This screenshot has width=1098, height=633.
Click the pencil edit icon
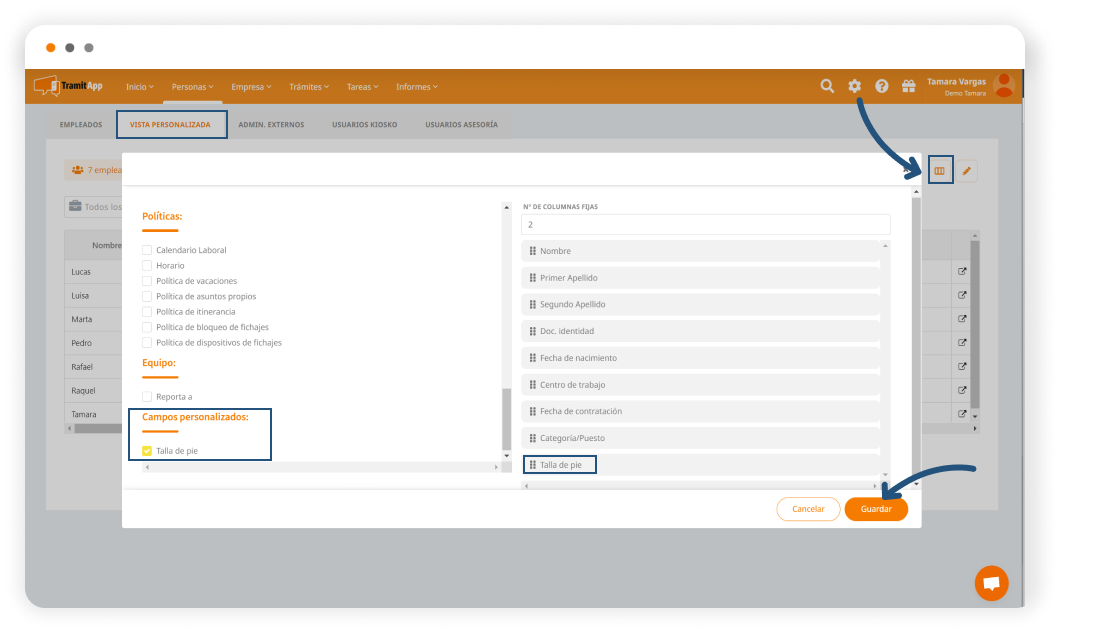click(x=966, y=171)
